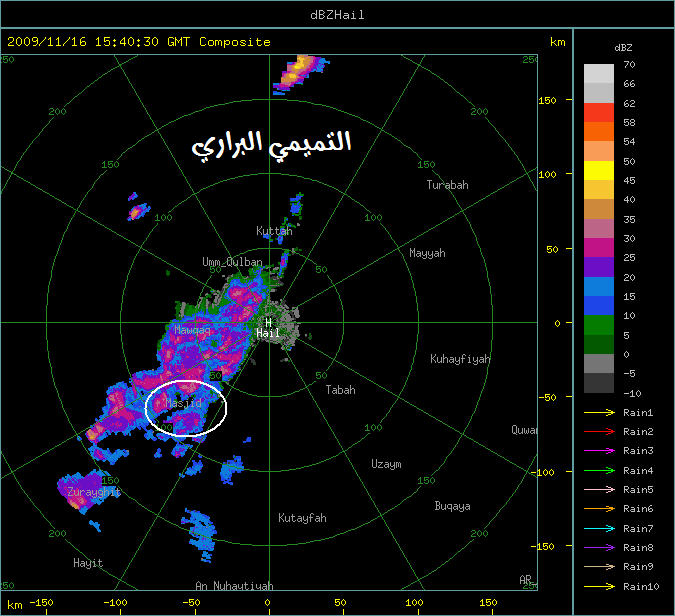Click the light blue 15-20 dBZ legend swatch
Image resolution: width=675 pixels, height=616 pixels.
point(599,286)
